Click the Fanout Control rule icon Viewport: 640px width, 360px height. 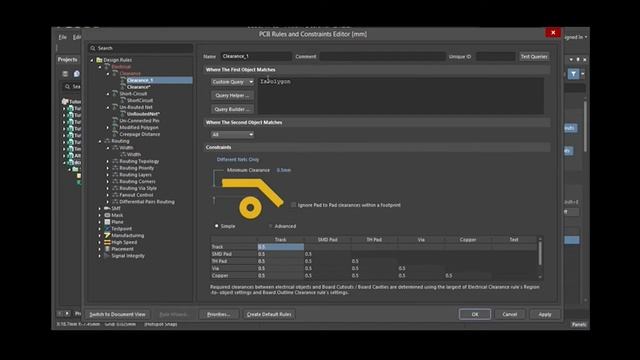(x=115, y=195)
